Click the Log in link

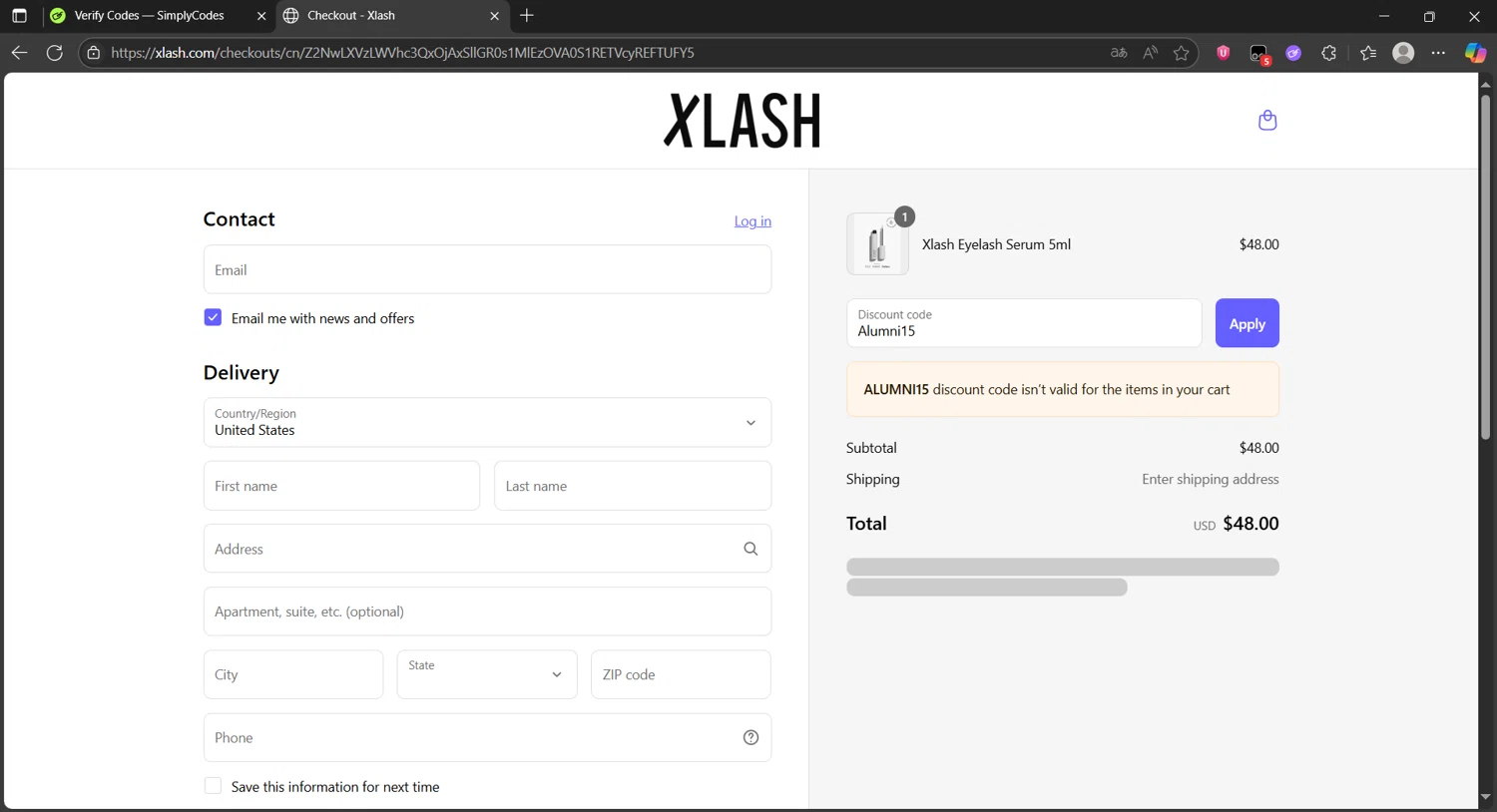point(752,221)
